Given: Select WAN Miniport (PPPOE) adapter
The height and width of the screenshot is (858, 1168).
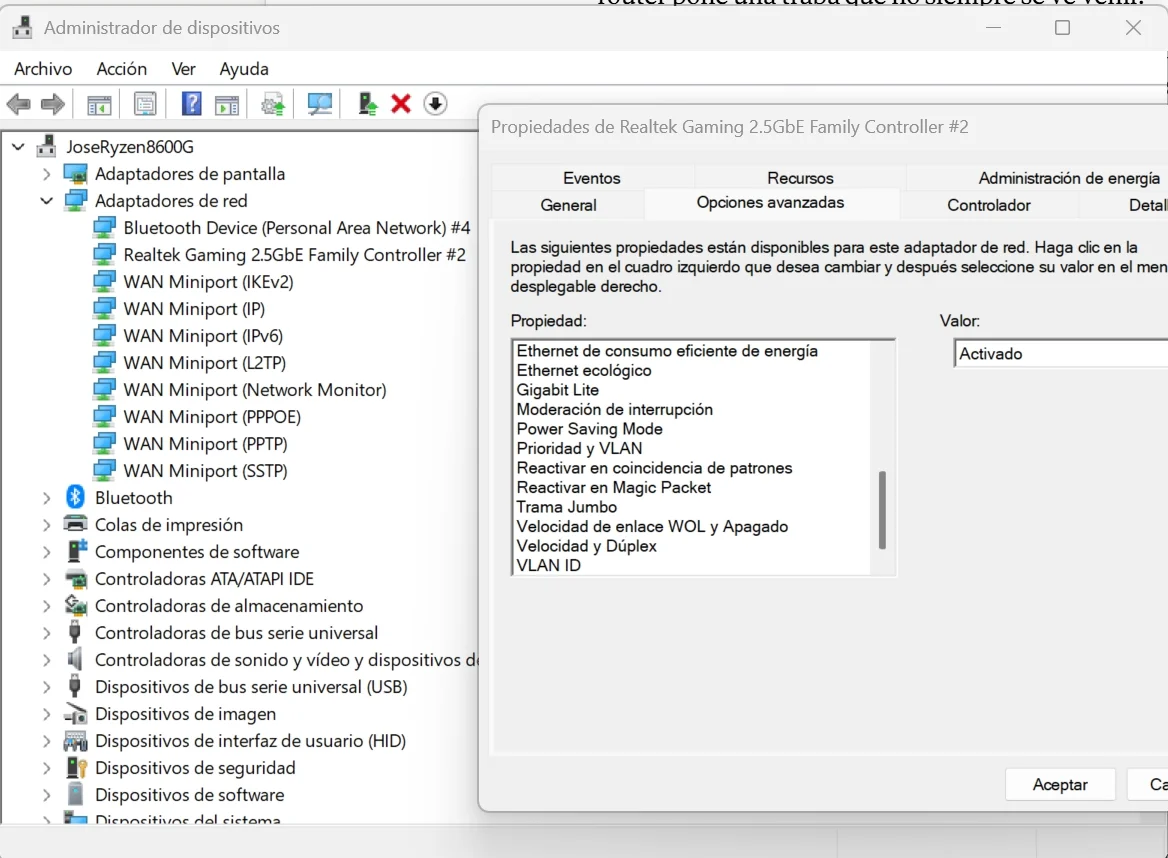Looking at the screenshot, I should click(212, 416).
